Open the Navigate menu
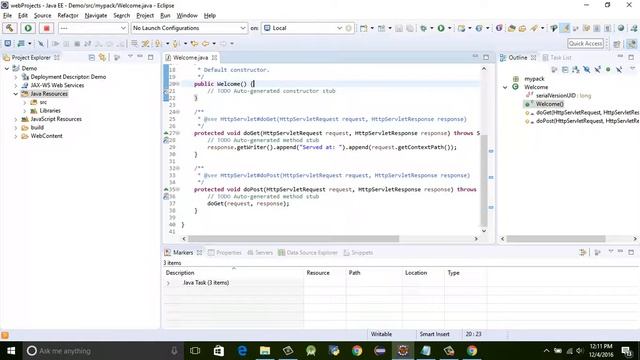 (96, 16)
